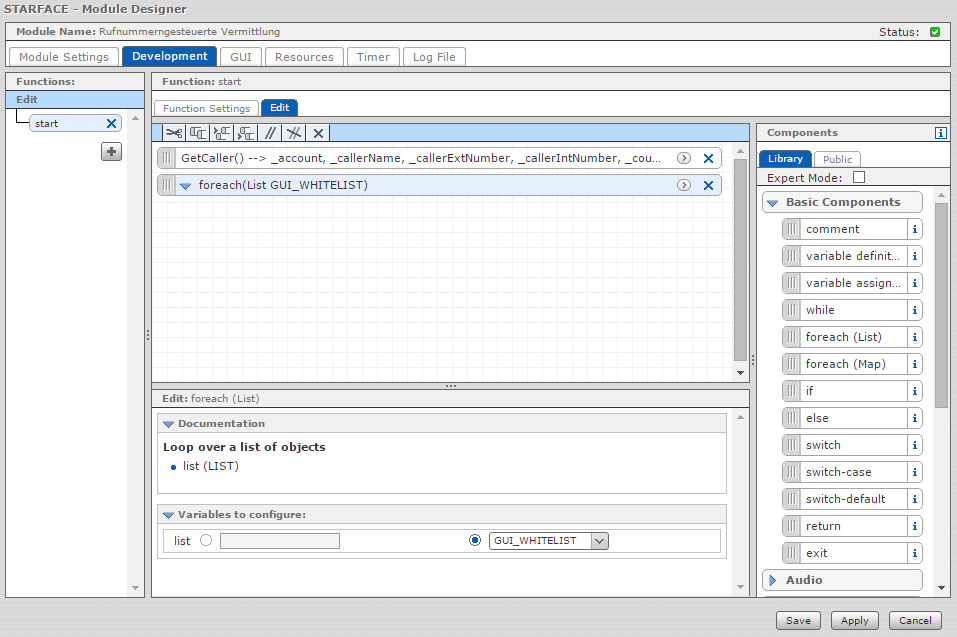957x637 pixels.
Task: Collapse the Basic Components section
Action: pyautogui.click(x=772, y=203)
